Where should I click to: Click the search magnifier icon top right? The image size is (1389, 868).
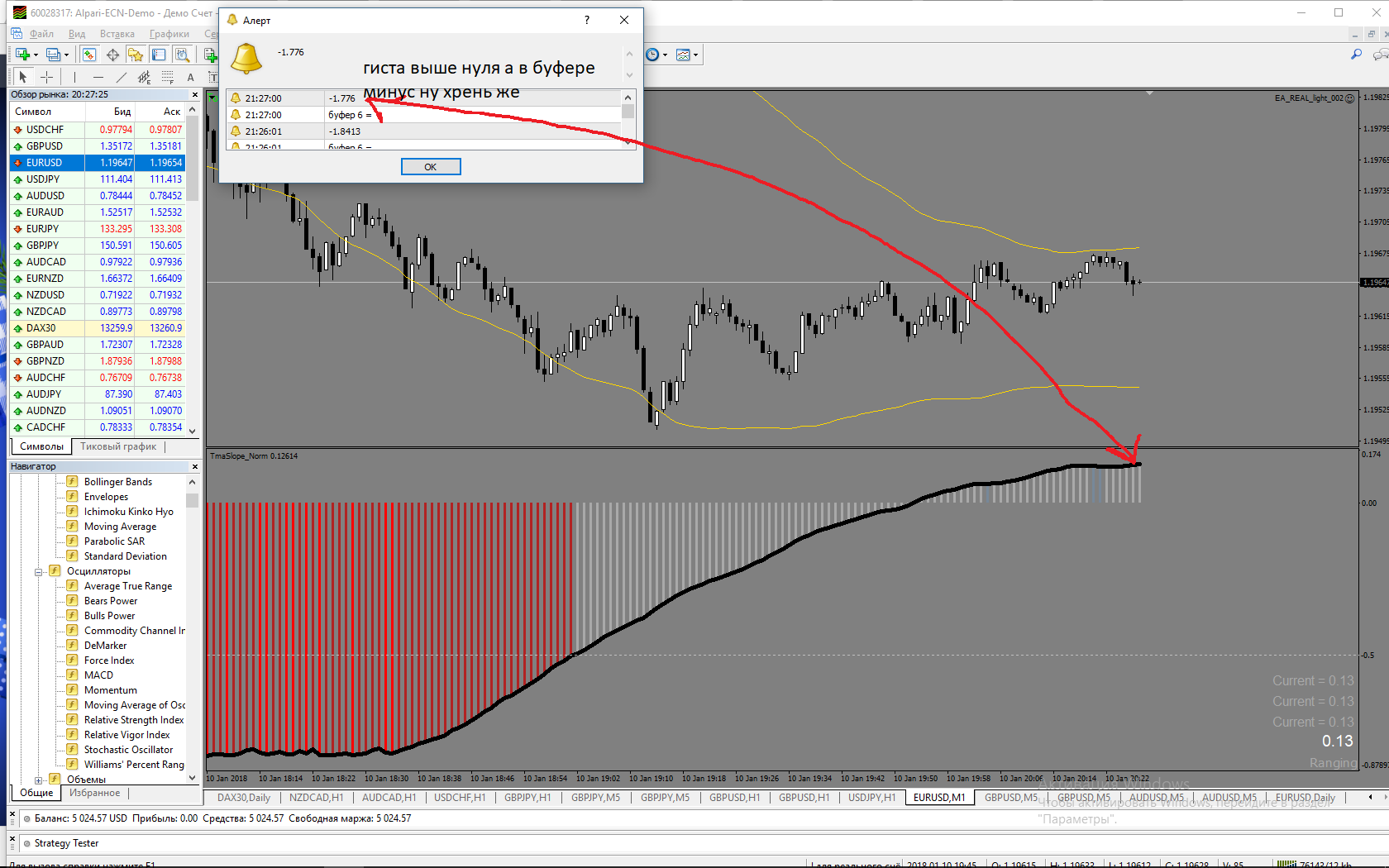point(1356,55)
